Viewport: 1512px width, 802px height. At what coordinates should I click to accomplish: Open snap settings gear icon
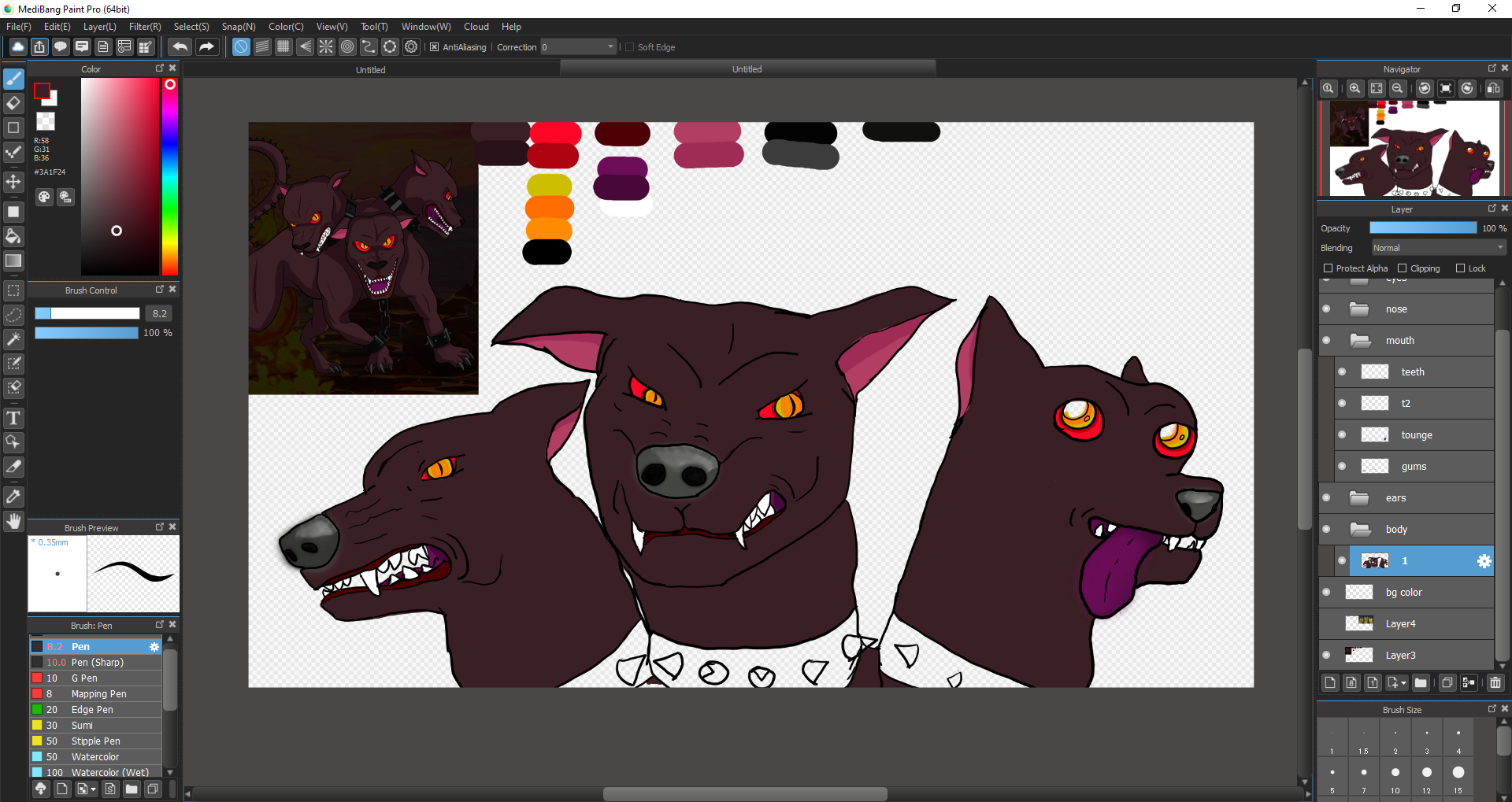click(x=411, y=47)
